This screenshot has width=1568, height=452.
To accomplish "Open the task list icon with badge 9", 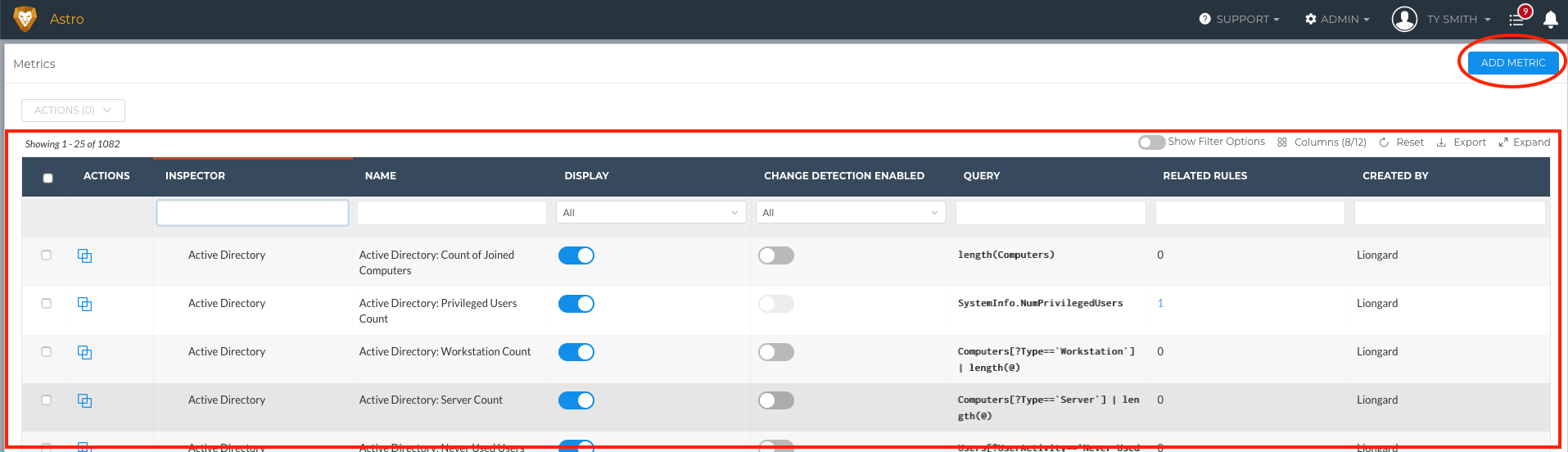I will 1516,20.
